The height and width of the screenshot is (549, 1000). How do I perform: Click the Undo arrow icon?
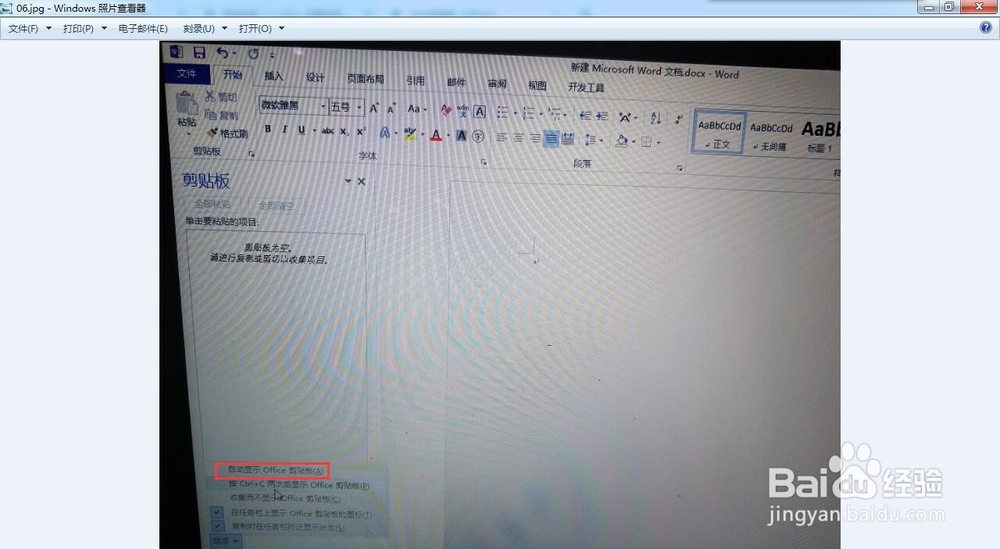click(222, 52)
